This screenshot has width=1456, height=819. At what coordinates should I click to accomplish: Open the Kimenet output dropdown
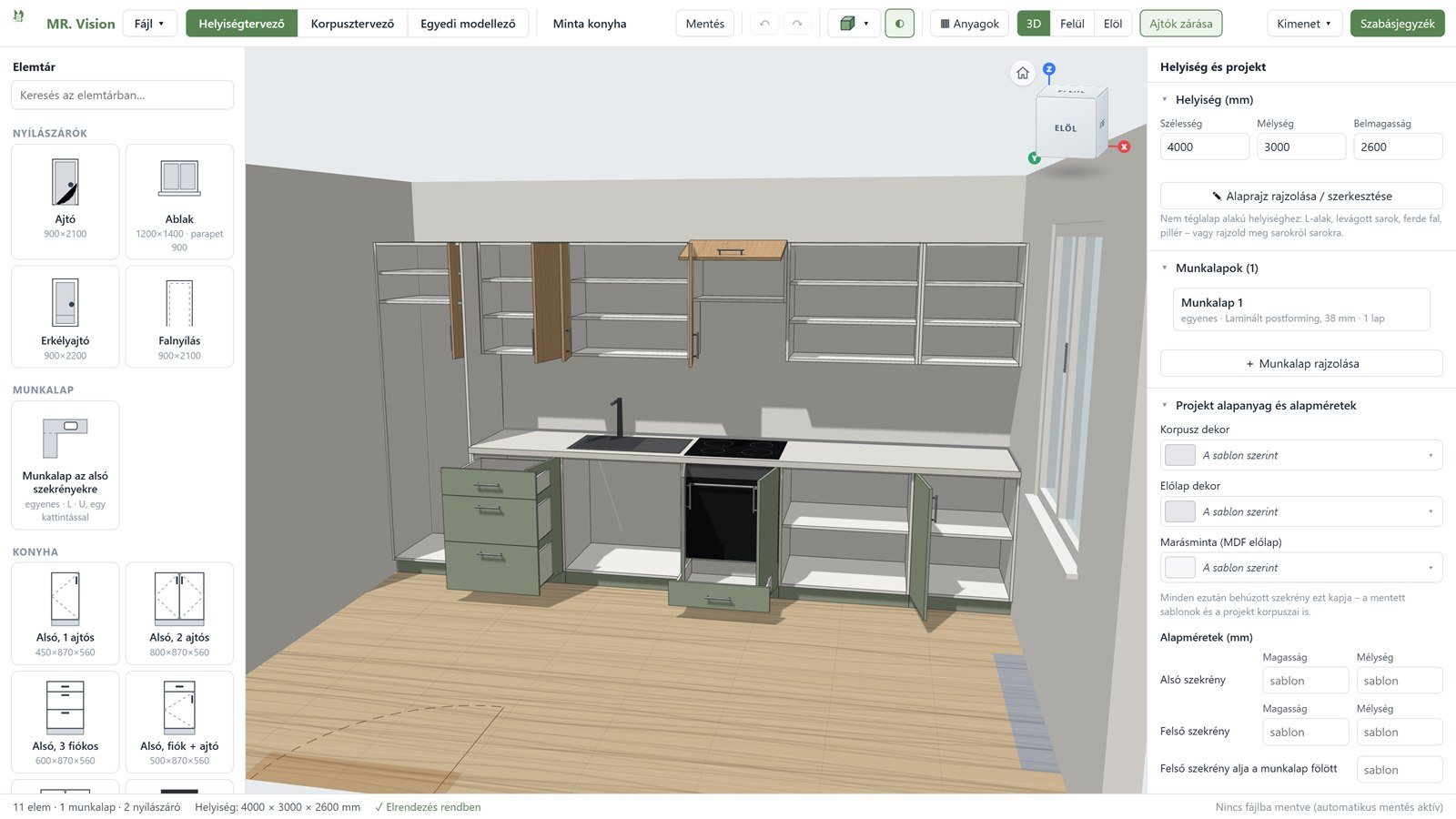click(1304, 24)
